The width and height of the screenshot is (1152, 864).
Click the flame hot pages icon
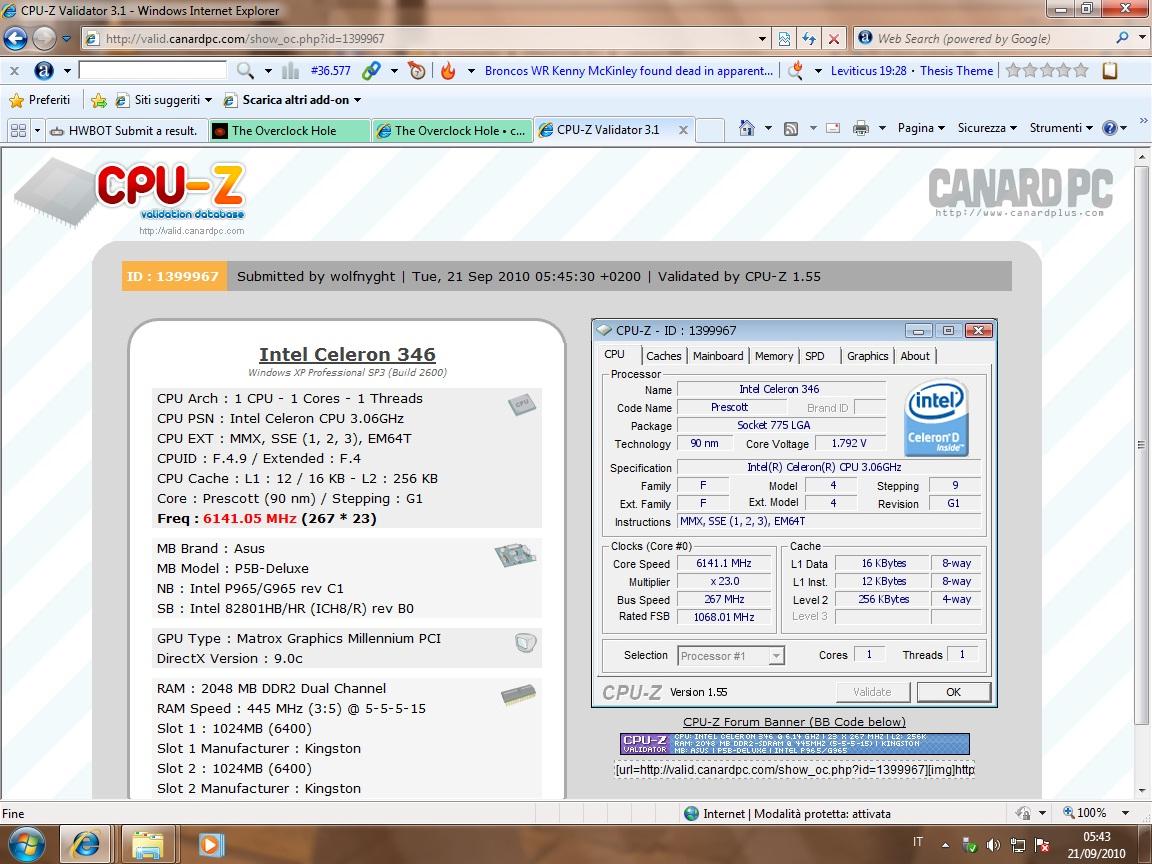(x=448, y=71)
